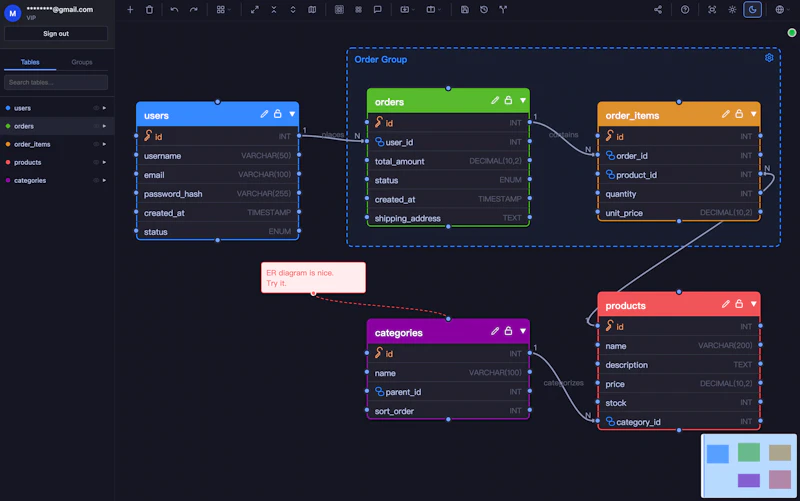Toggle visibility eye for users in sidebar
The width and height of the screenshot is (800, 501).
click(x=96, y=108)
